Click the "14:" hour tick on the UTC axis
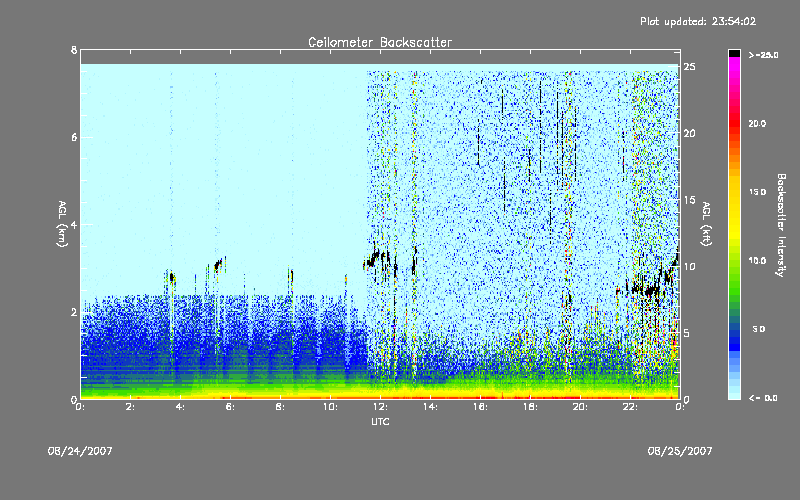 click(x=431, y=407)
